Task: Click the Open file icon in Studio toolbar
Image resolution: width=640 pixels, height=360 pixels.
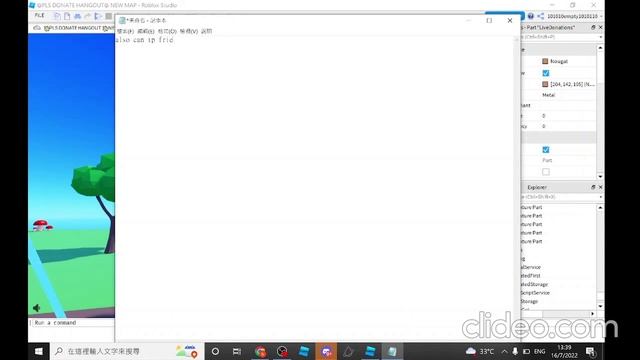Action: point(67,16)
